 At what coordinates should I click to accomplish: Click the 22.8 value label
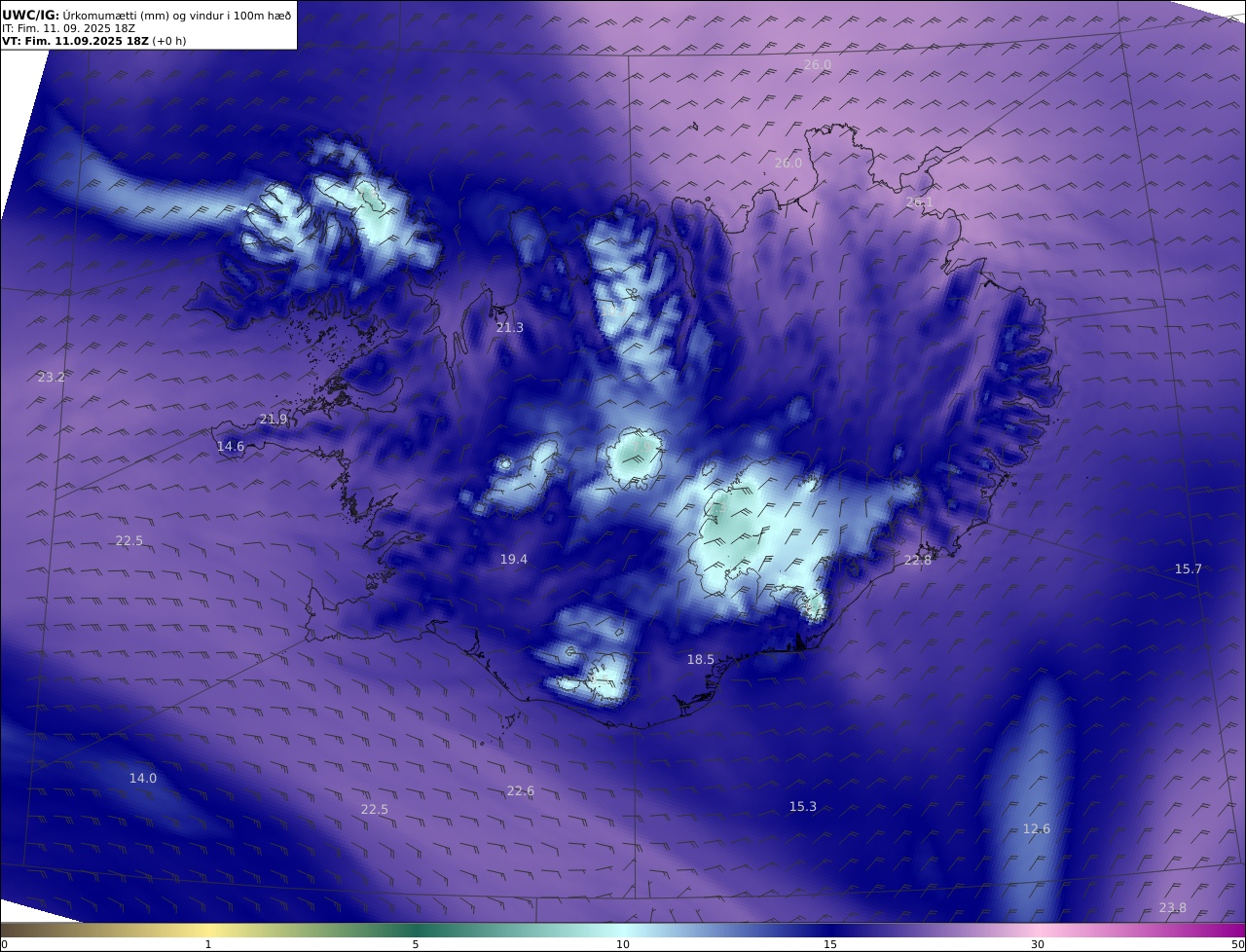917,561
